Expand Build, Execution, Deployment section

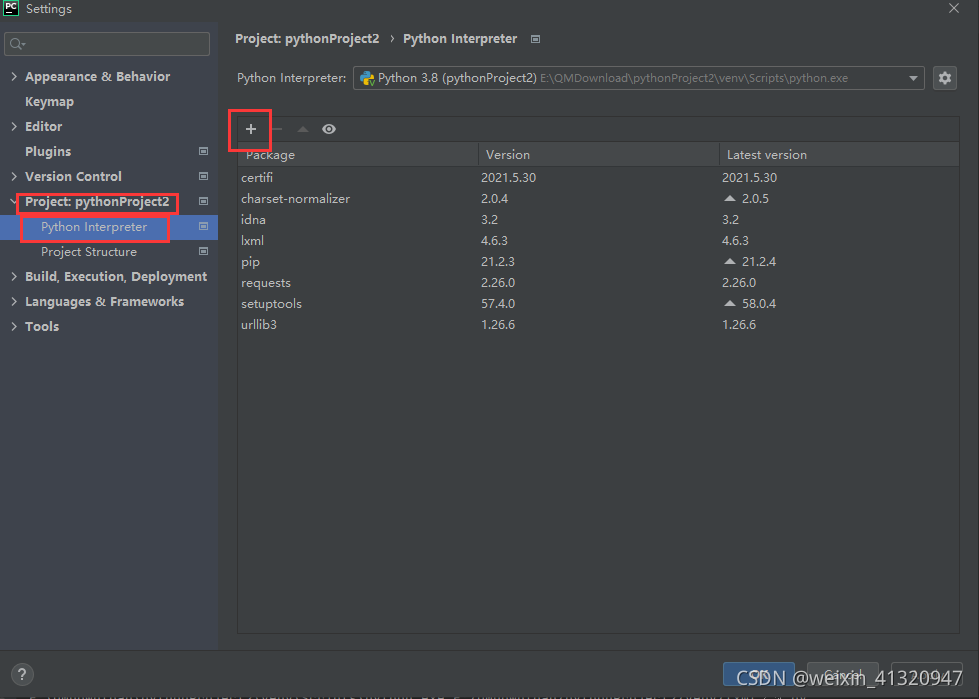(x=14, y=276)
